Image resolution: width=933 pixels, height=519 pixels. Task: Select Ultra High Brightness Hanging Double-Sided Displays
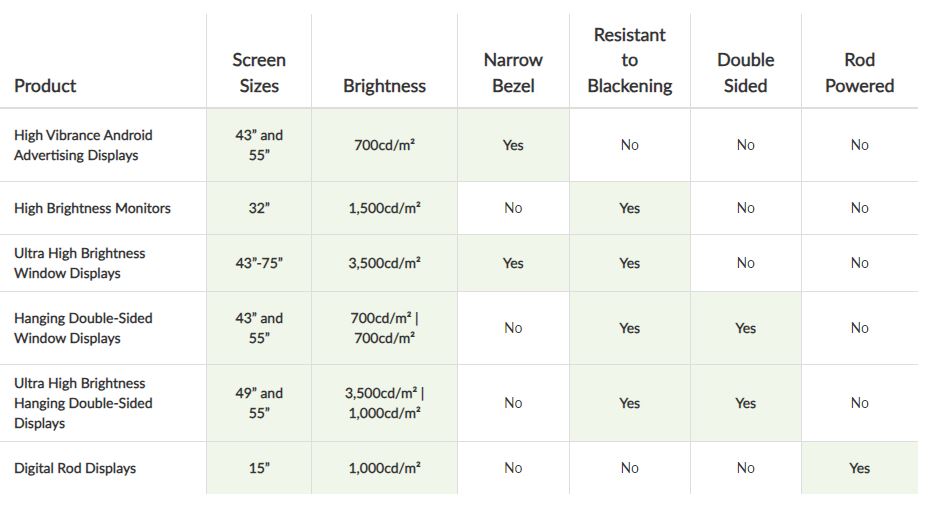pos(83,403)
